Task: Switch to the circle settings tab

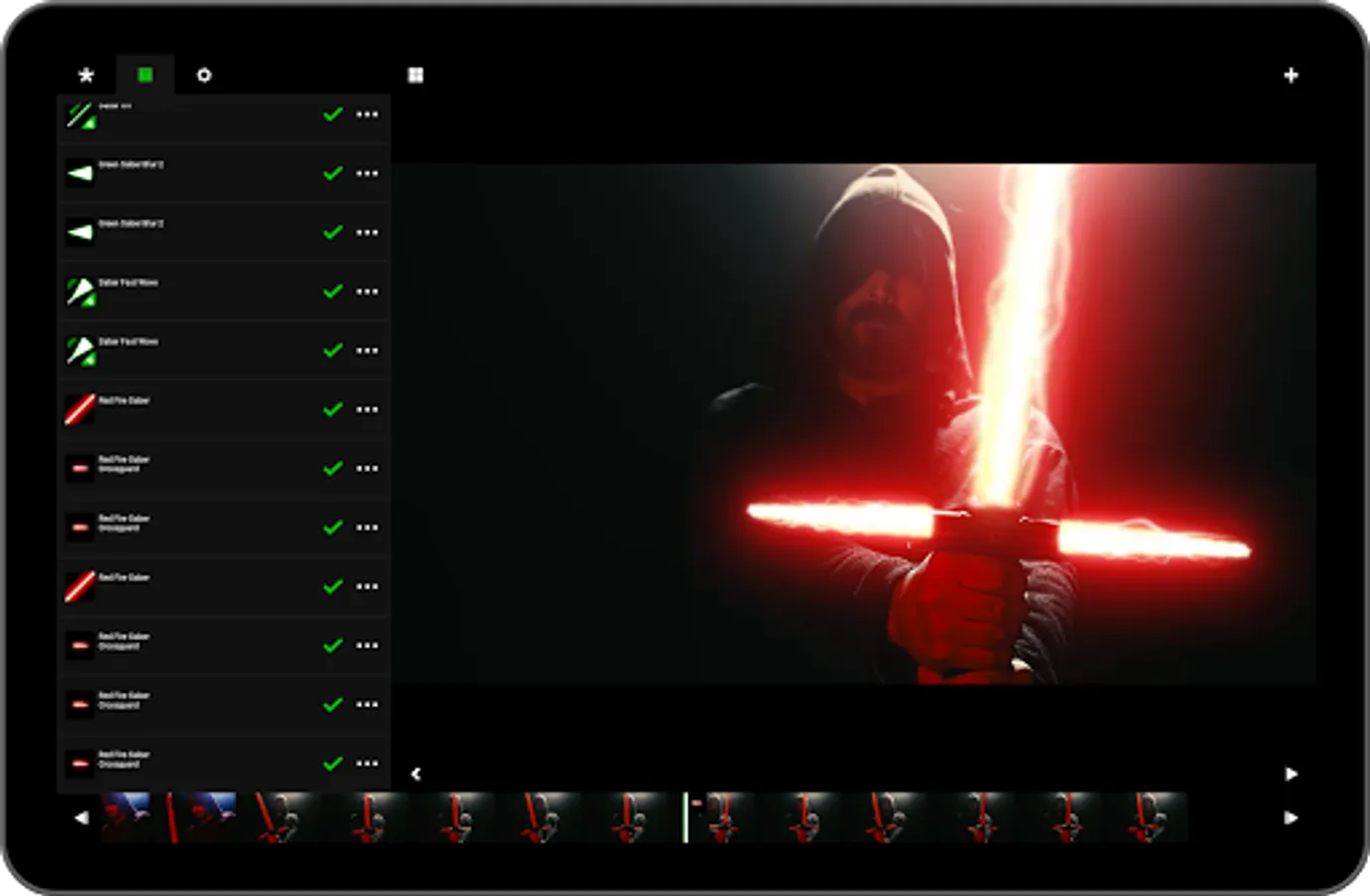Action: [x=204, y=75]
